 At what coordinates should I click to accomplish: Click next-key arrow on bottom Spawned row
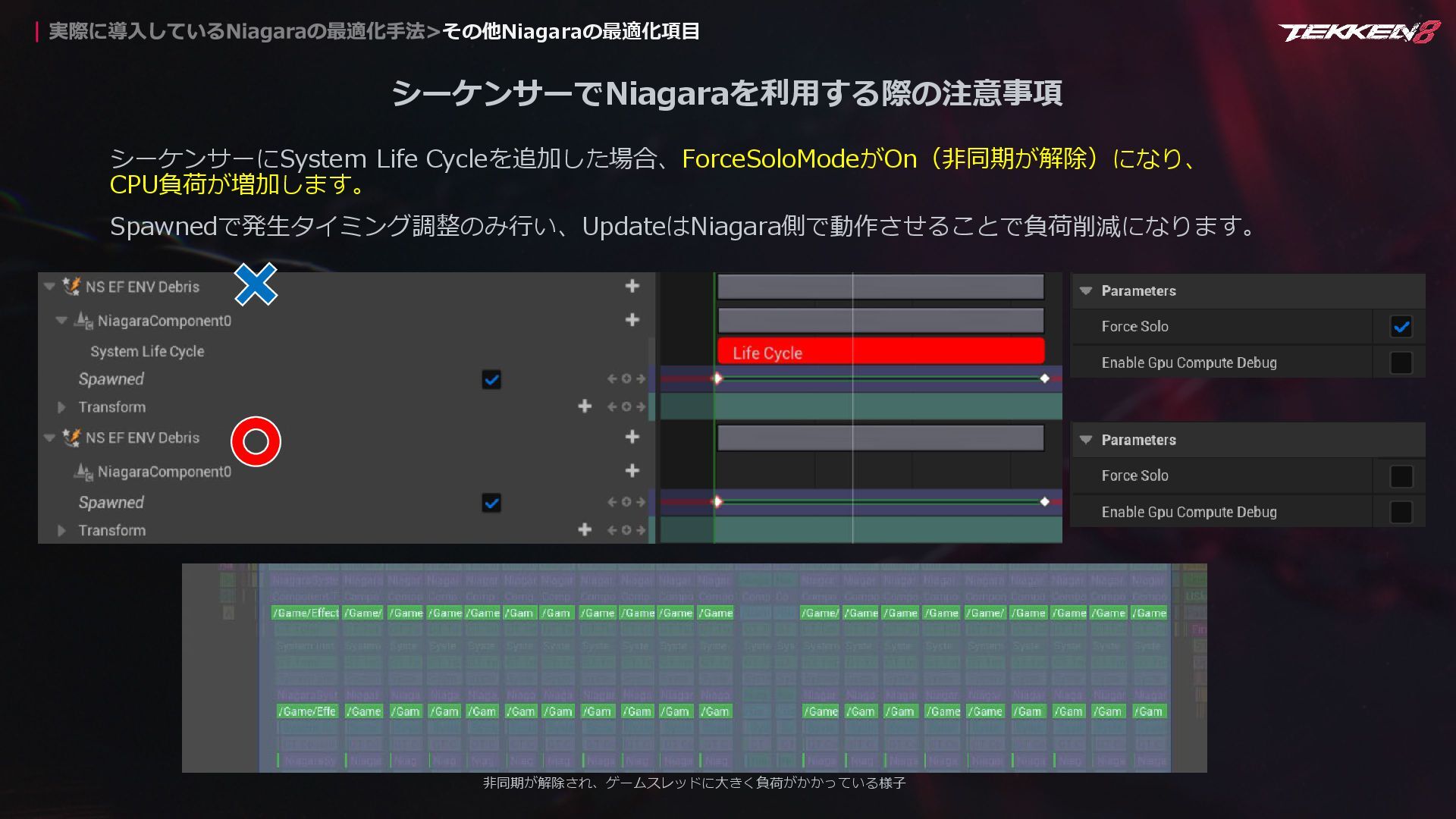coord(641,502)
